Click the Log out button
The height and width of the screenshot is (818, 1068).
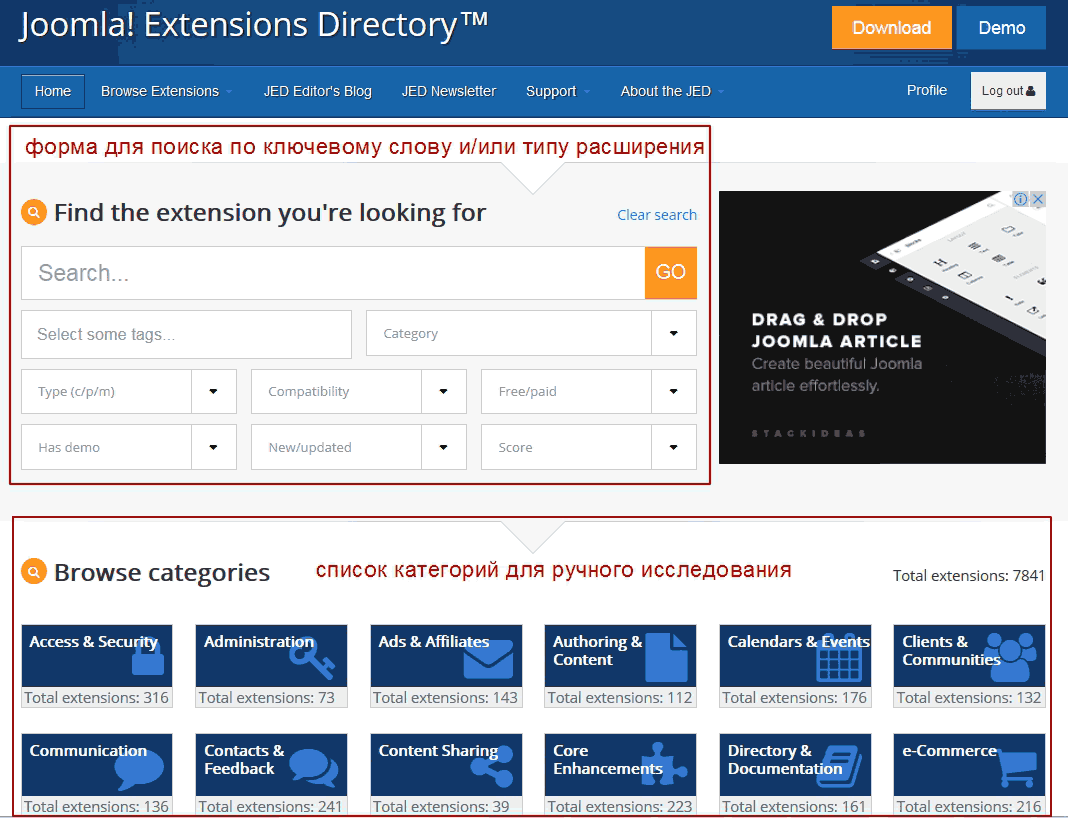(x=1008, y=91)
